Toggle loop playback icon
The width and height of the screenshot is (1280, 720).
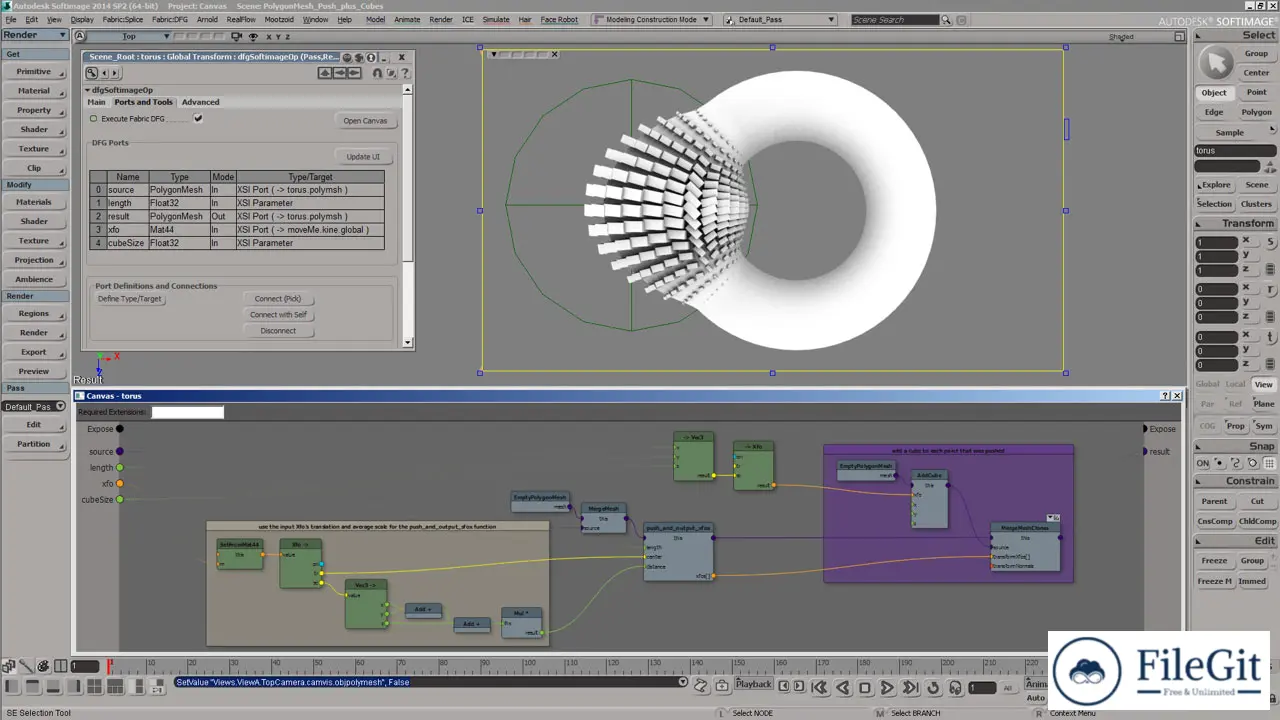tap(933, 687)
